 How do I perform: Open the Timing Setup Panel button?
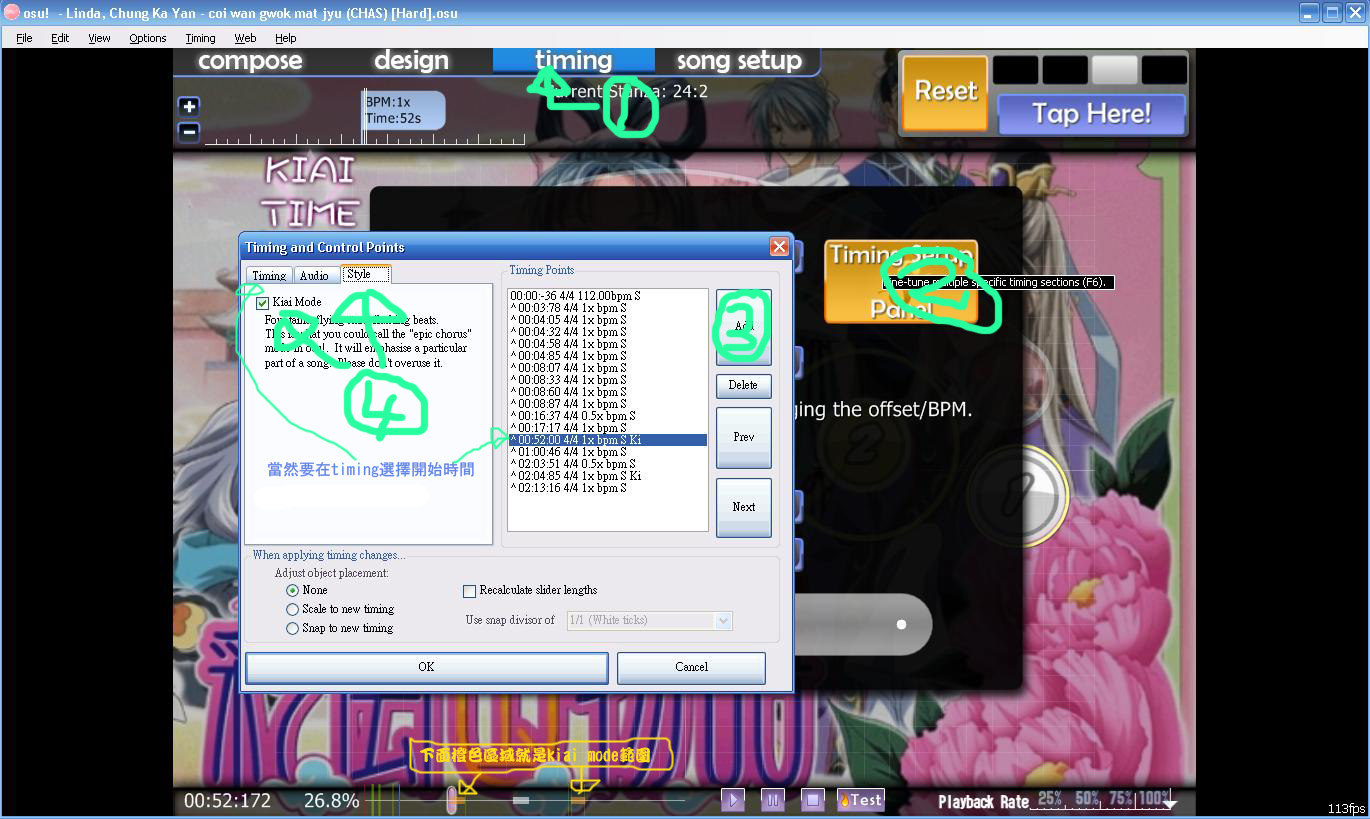pos(900,281)
